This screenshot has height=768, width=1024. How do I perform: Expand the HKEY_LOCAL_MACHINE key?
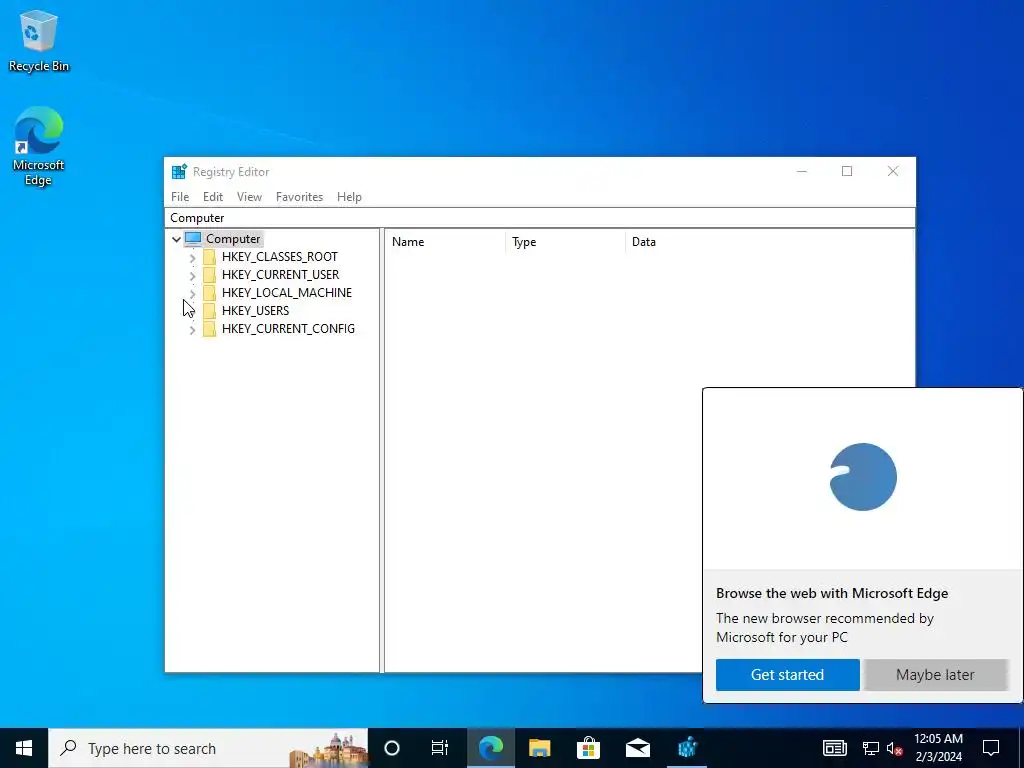[x=193, y=294]
